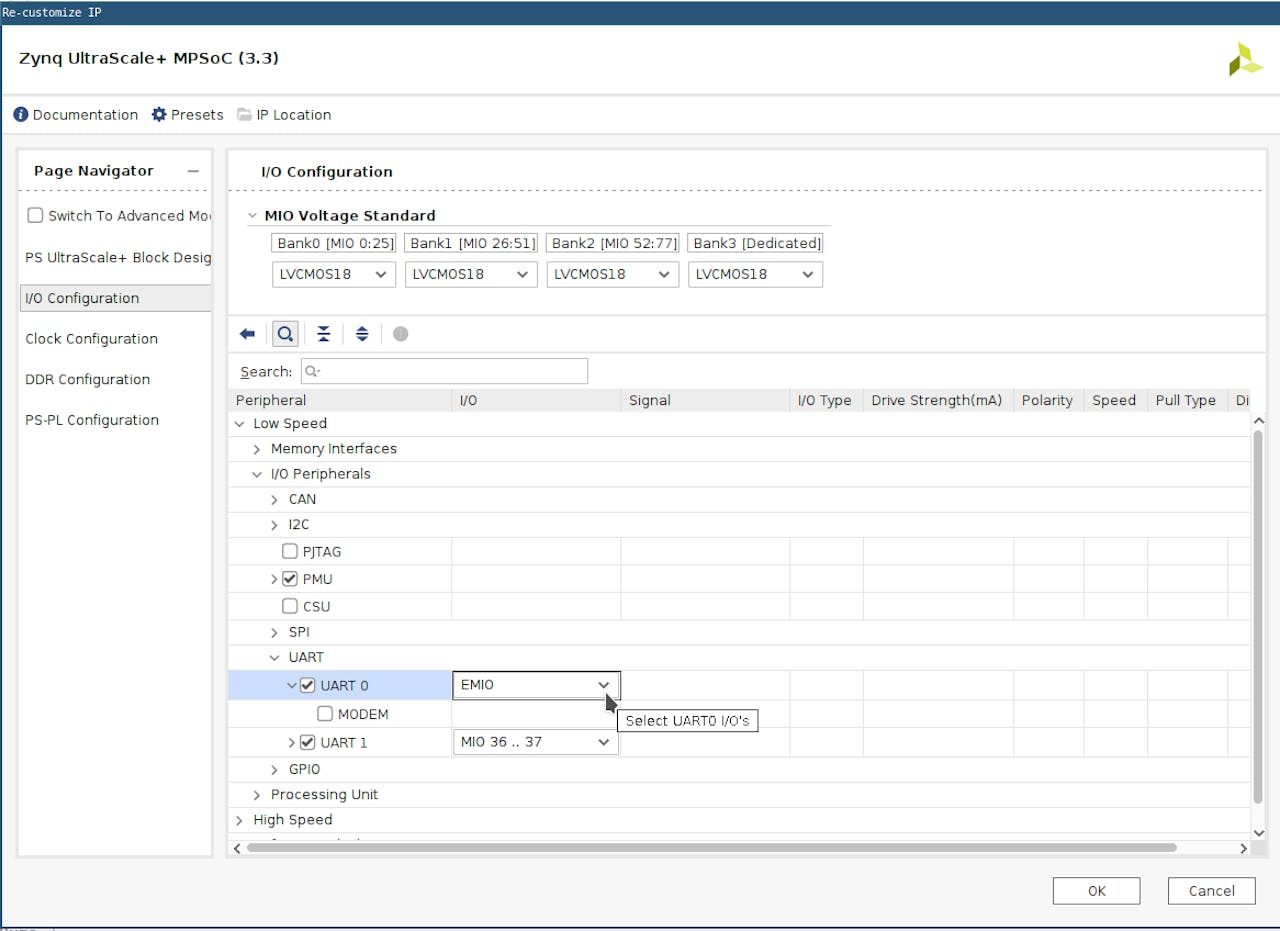Collapse the Low Speed tree node

click(x=239, y=424)
